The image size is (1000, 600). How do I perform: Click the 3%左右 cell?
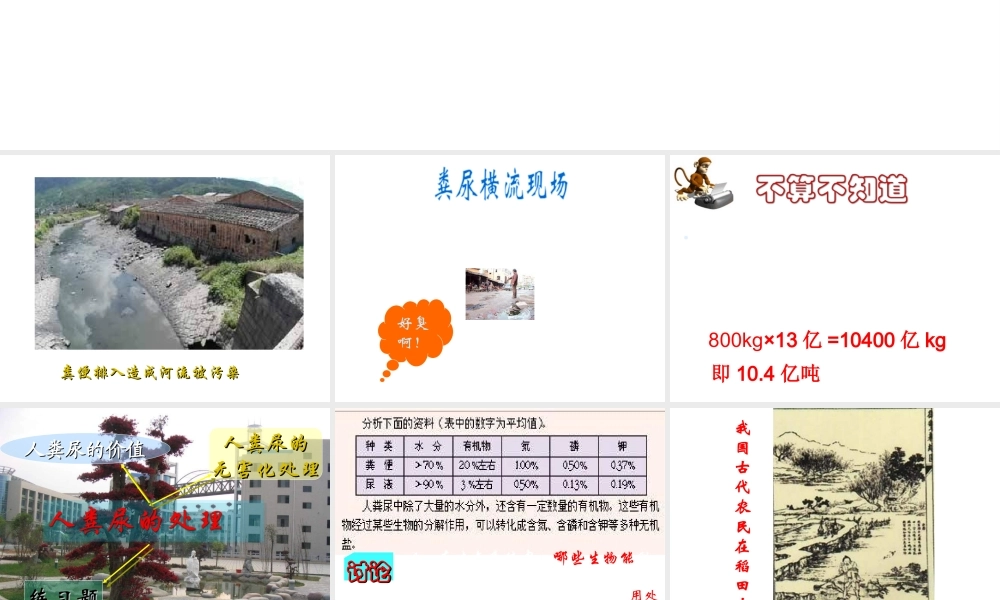point(477,485)
